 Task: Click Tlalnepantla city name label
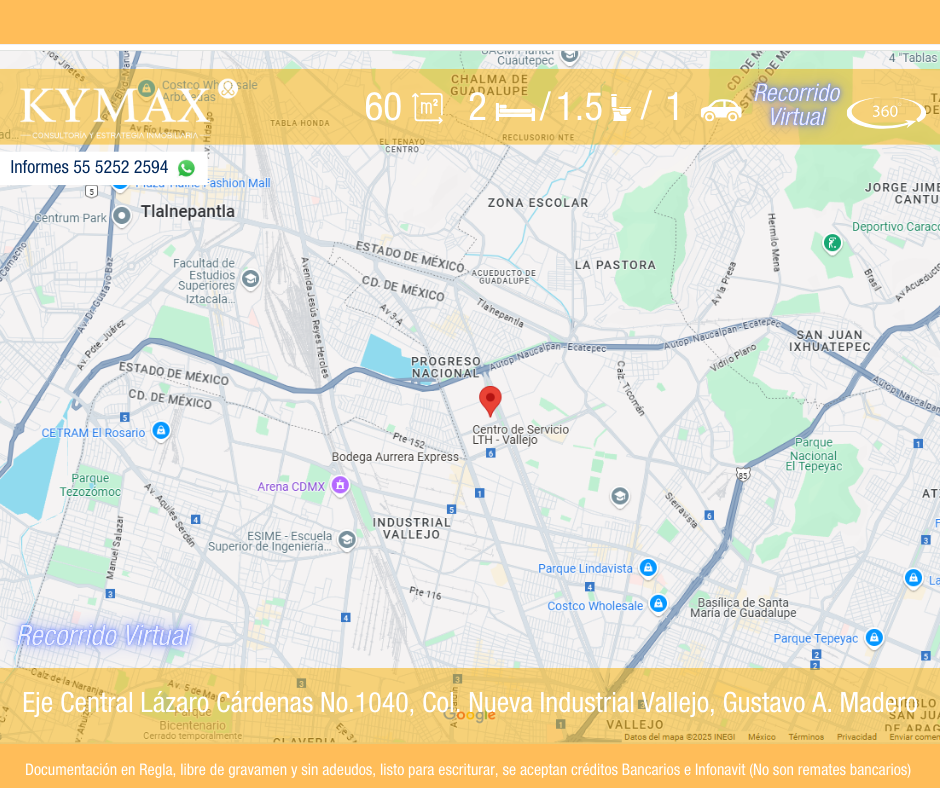tap(188, 211)
